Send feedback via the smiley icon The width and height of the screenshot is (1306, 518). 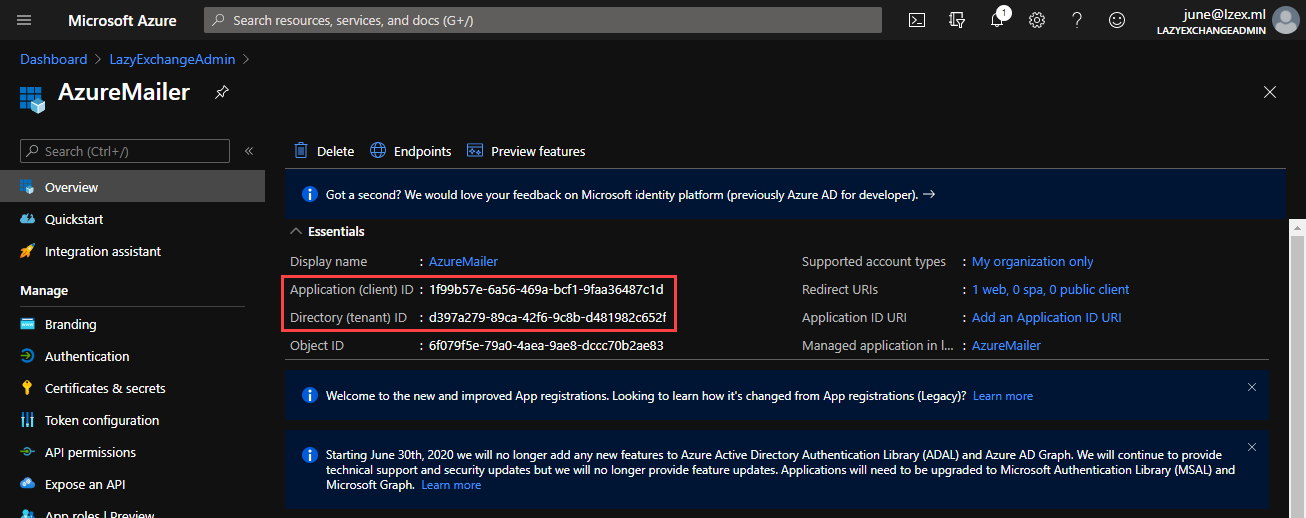(1117, 20)
